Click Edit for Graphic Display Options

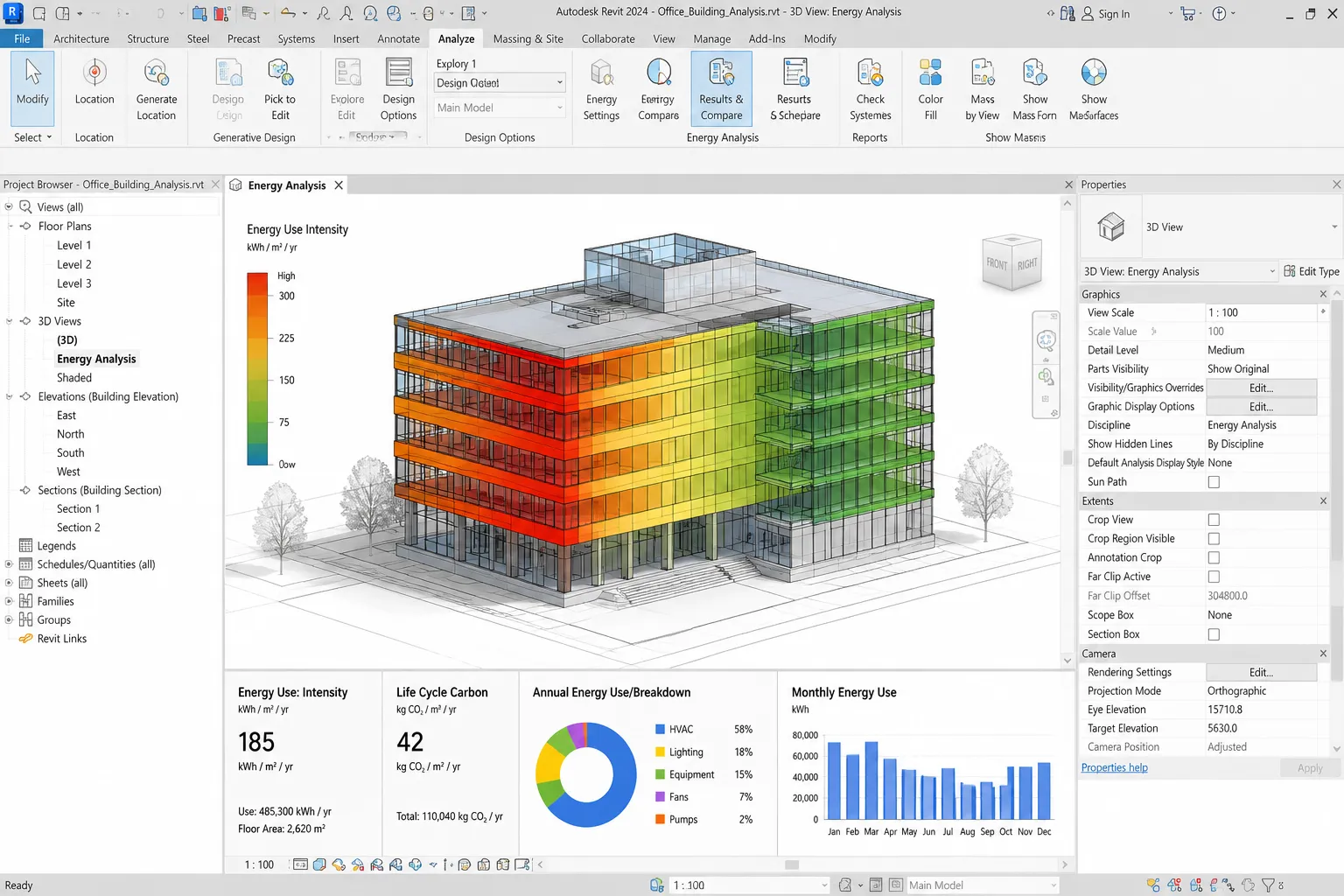click(1261, 407)
